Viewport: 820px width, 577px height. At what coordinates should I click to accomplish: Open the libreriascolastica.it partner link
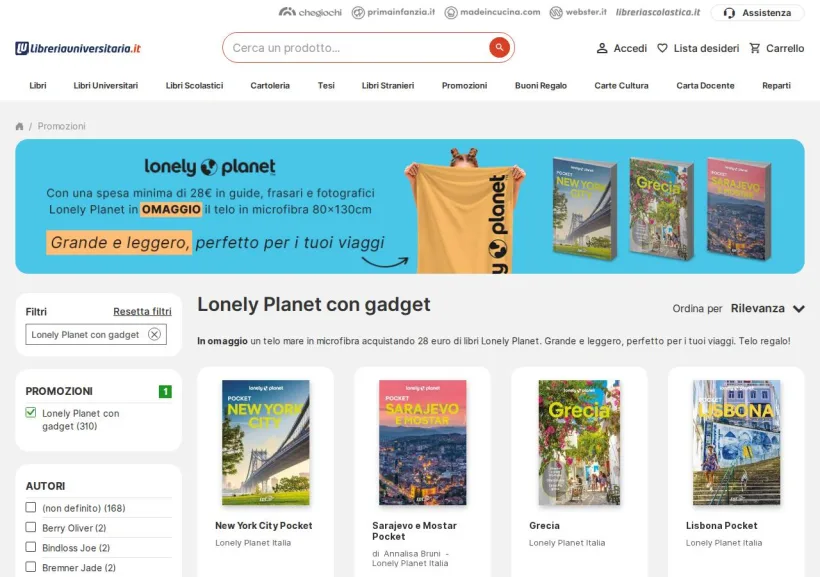658,12
